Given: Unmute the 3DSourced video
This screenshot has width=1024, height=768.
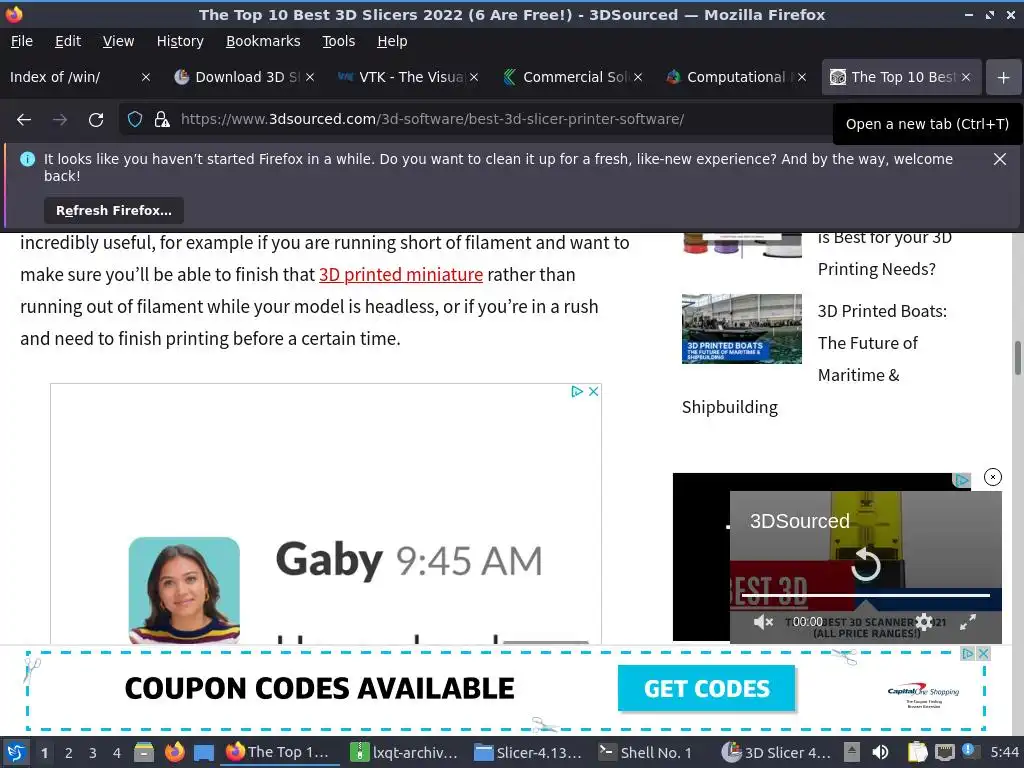Looking at the screenshot, I should pyautogui.click(x=763, y=622).
